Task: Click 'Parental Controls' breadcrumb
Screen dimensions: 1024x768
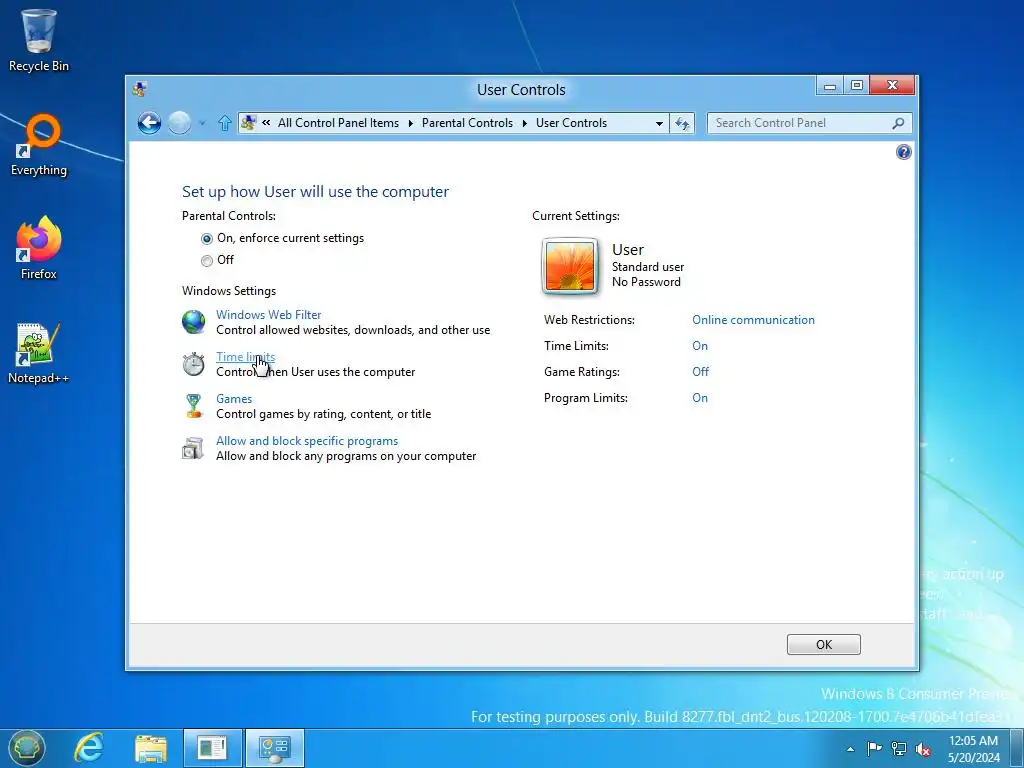Action: [x=468, y=123]
